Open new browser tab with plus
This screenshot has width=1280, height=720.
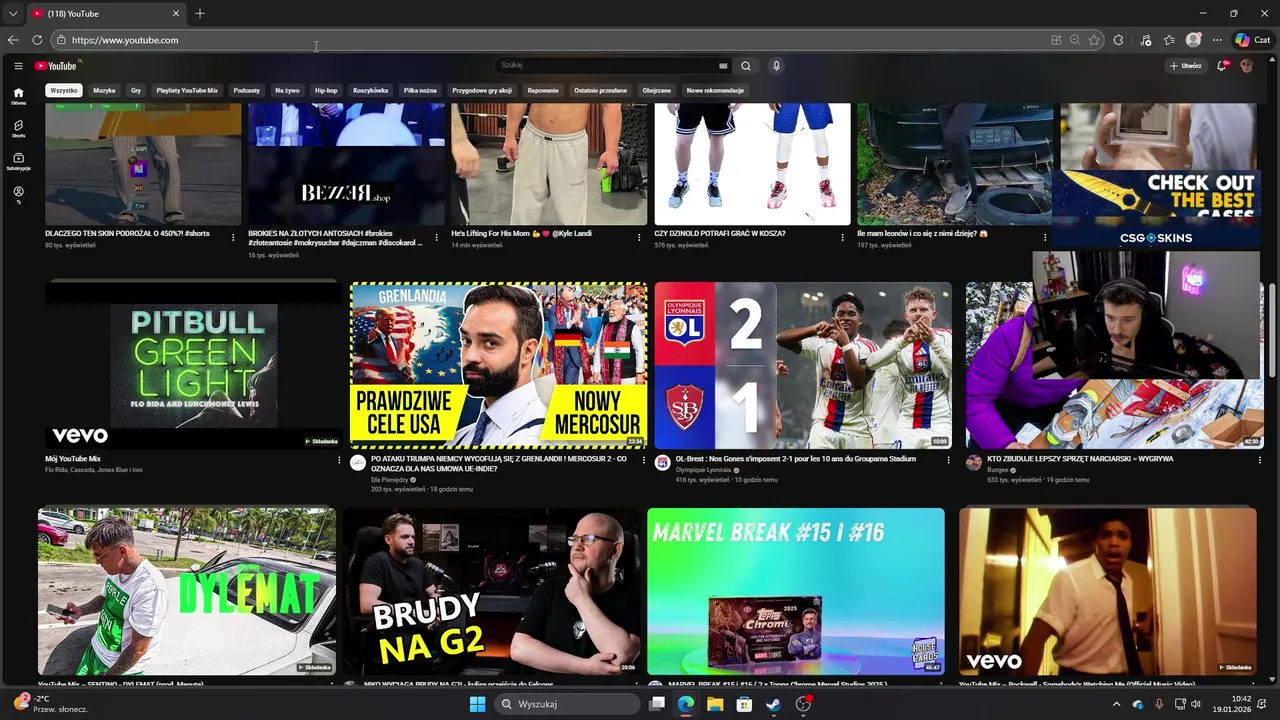pos(200,14)
